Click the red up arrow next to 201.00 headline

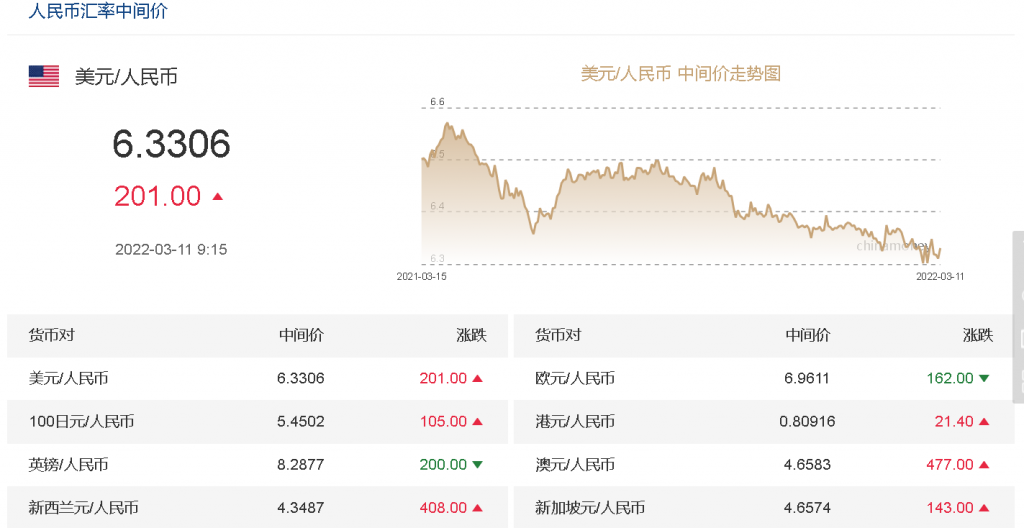point(218,197)
